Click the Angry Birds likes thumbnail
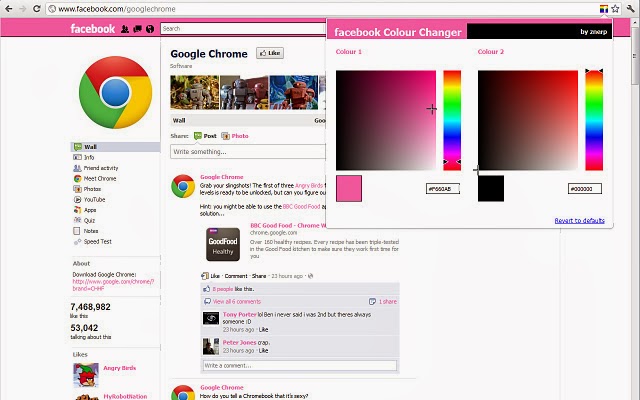Screen dimensions: 640x400 click(x=86, y=375)
